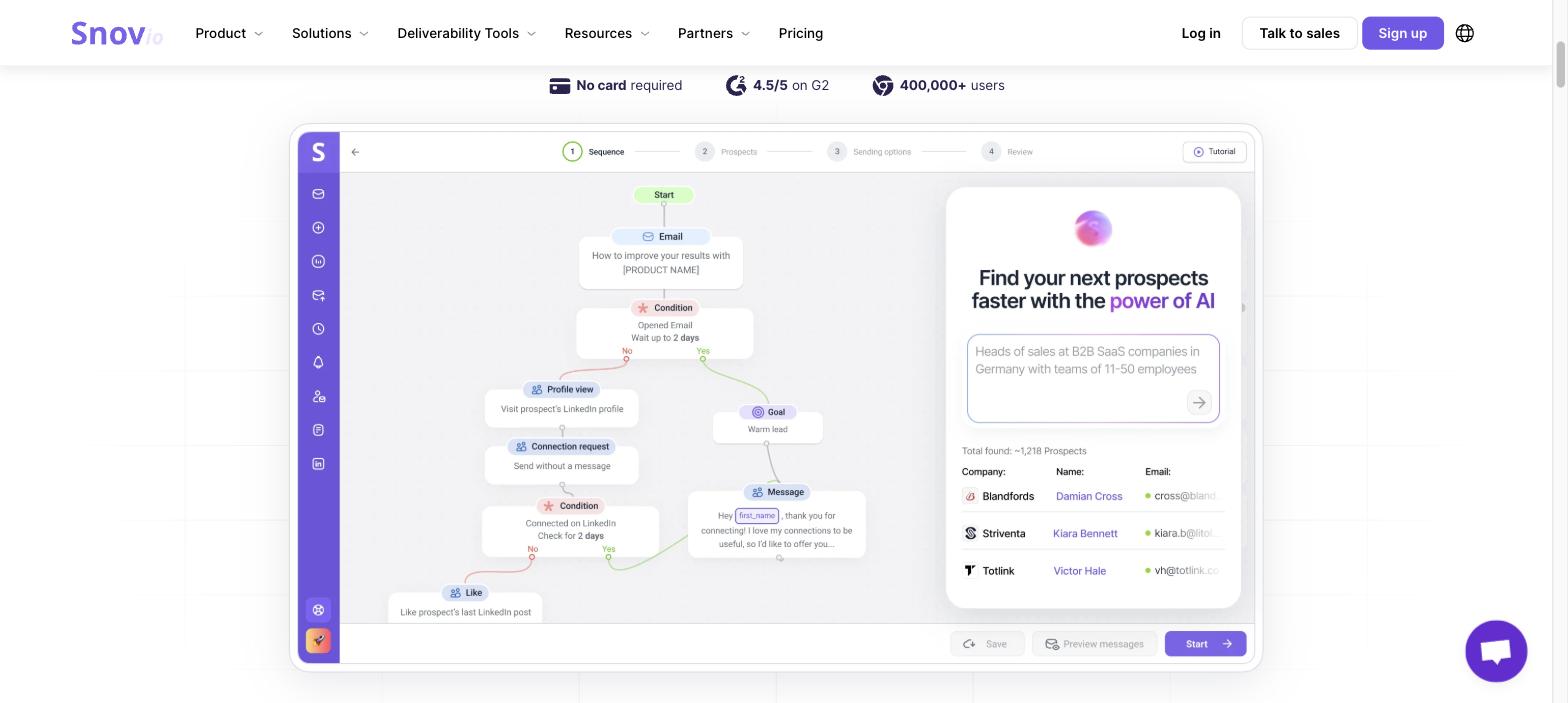
Task: Open the Tutorial button
Action: 1214,152
